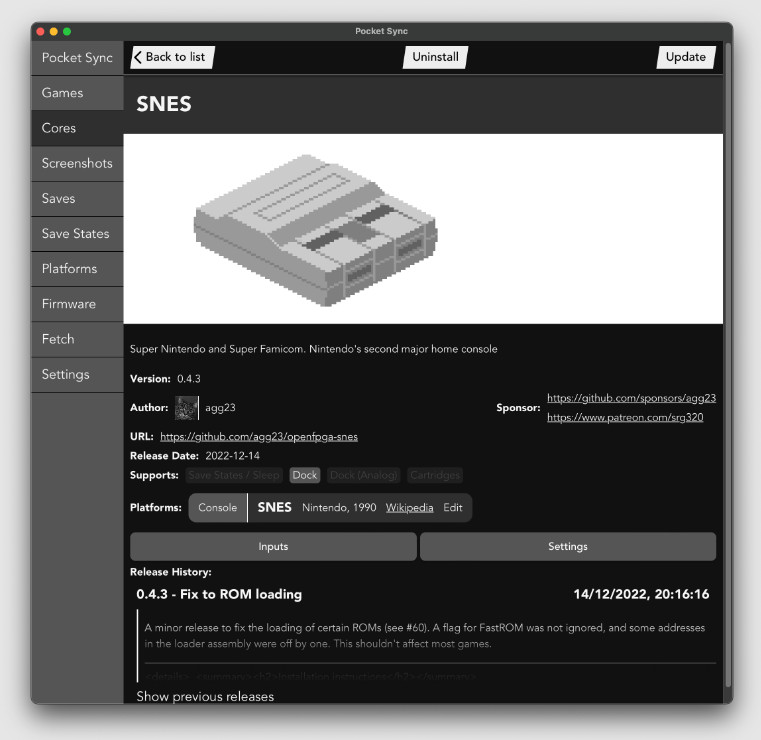The height and width of the screenshot is (740, 761).
Task: Click the SNES platform name in Platforms row
Action: click(x=274, y=508)
